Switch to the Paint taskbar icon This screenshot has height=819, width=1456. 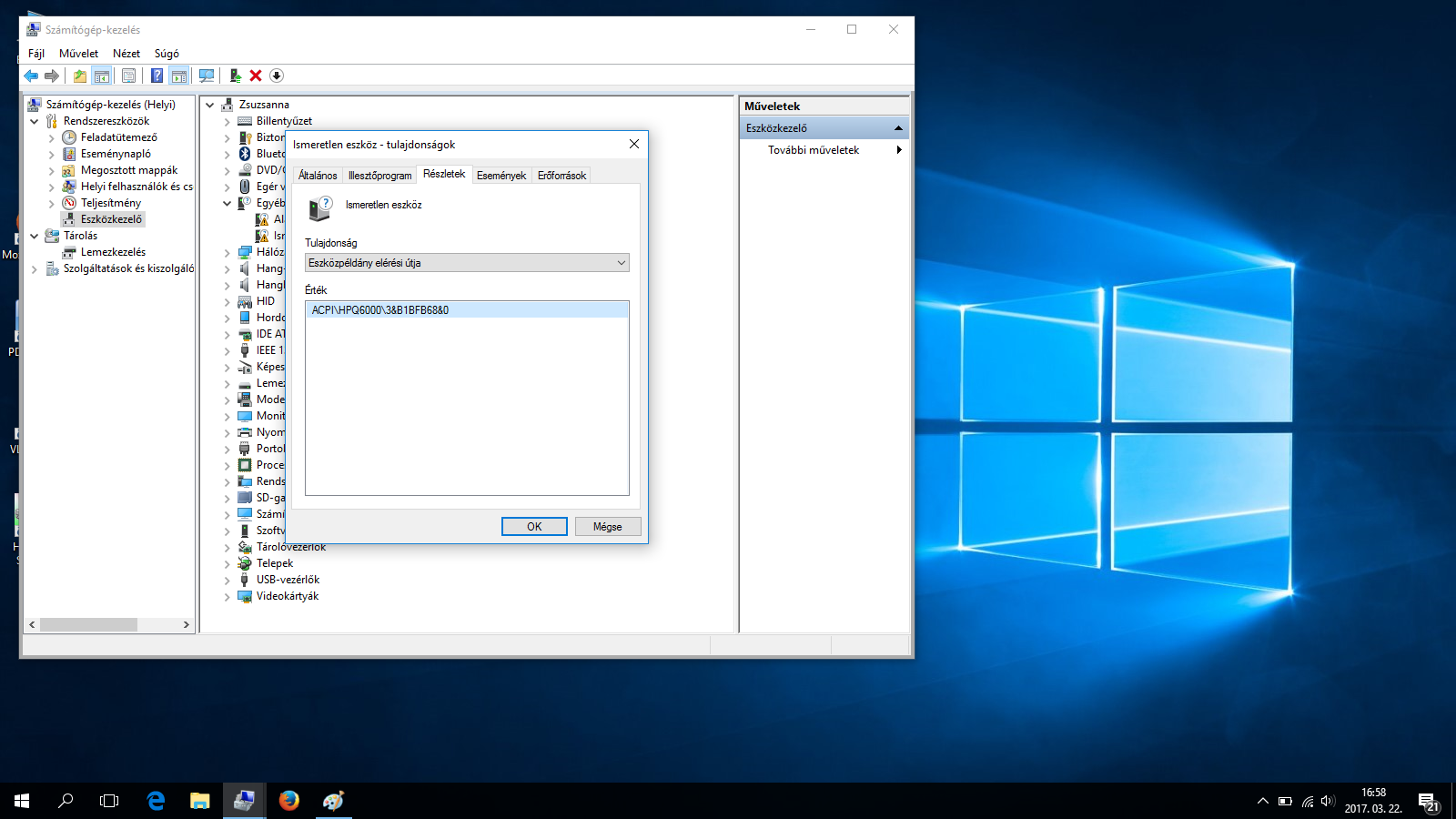pos(334,801)
